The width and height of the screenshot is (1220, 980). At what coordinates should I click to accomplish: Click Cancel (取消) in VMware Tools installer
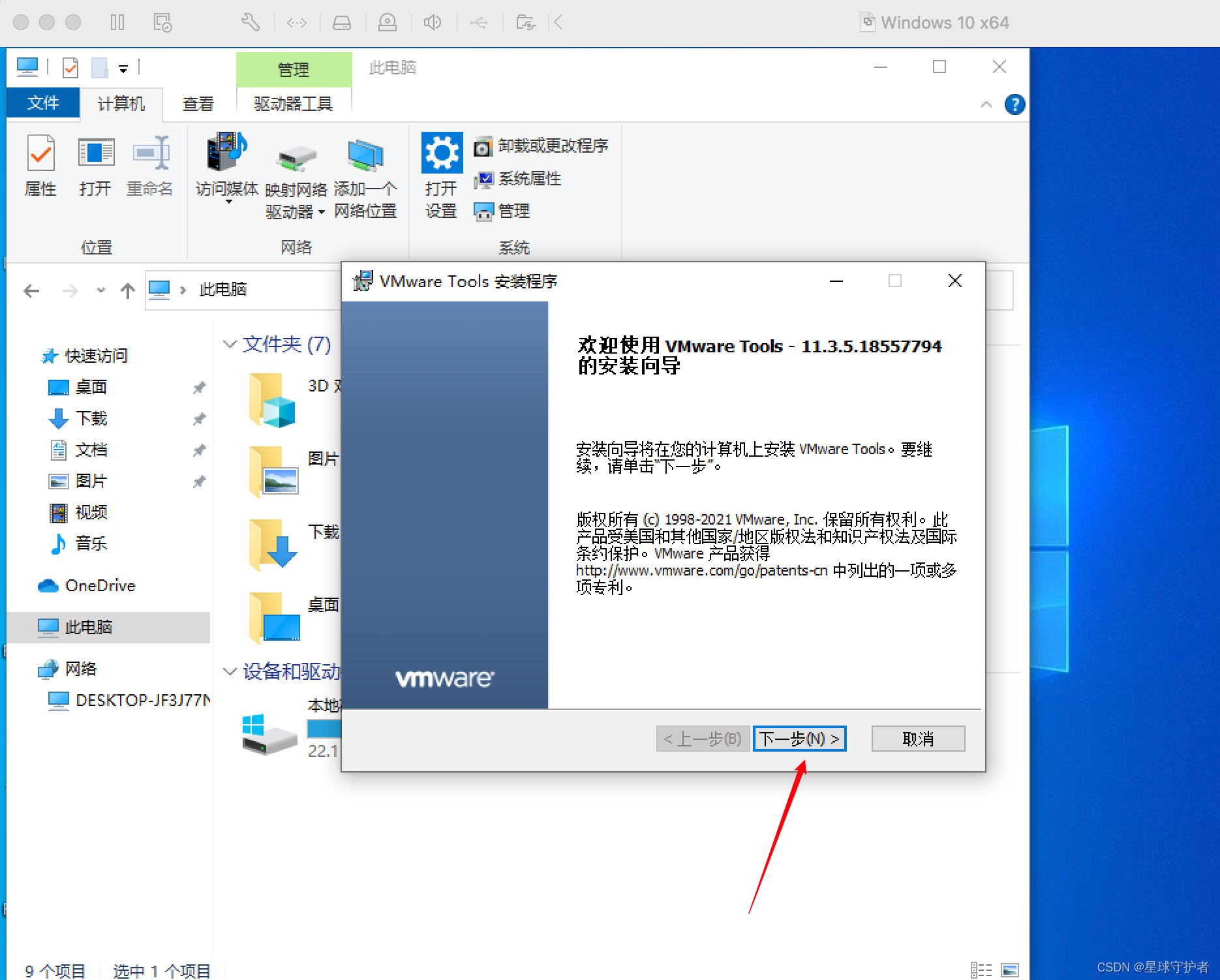click(918, 739)
